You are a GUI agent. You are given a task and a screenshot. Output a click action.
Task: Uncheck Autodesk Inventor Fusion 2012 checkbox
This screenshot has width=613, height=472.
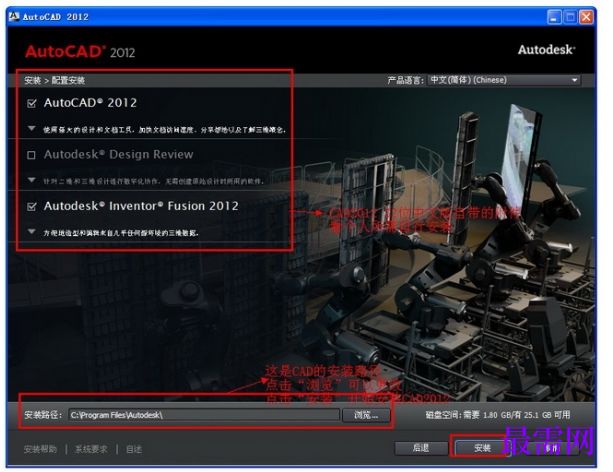point(32,206)
